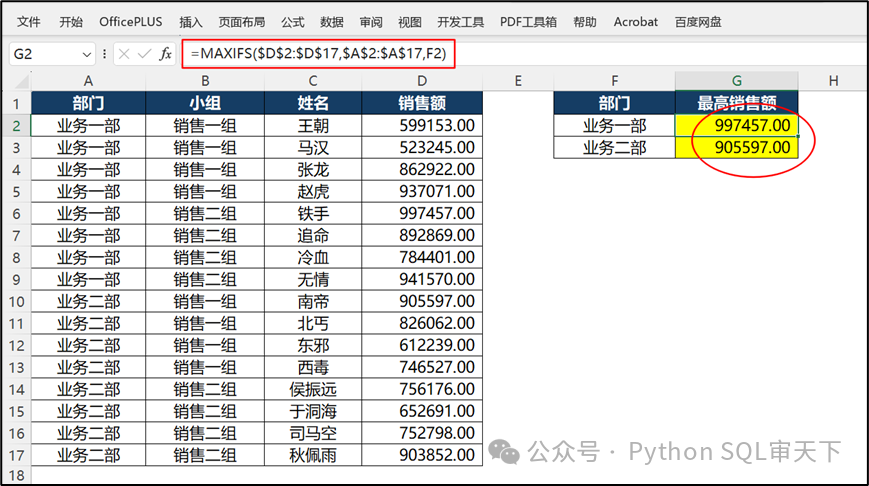The height and width of the screenshot is (486, 869).
Task: Open the 百度网盘 tab
Action: coord(698,21)
